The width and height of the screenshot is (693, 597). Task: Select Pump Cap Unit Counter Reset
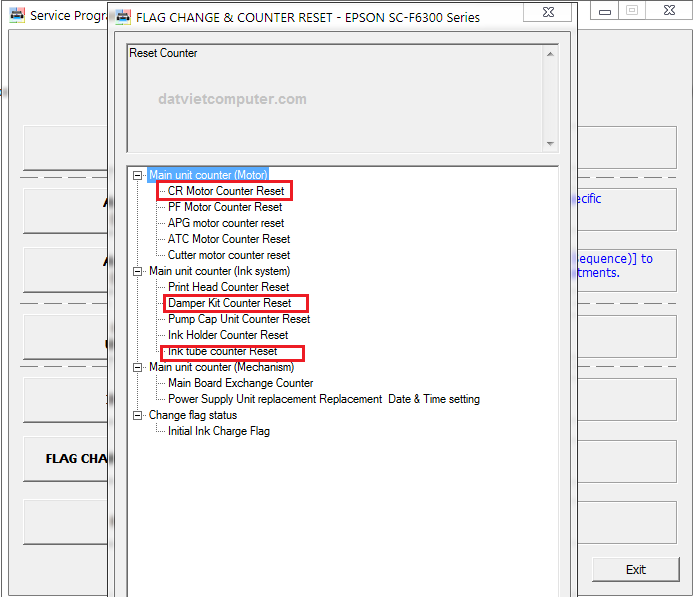tap(239, 319)
